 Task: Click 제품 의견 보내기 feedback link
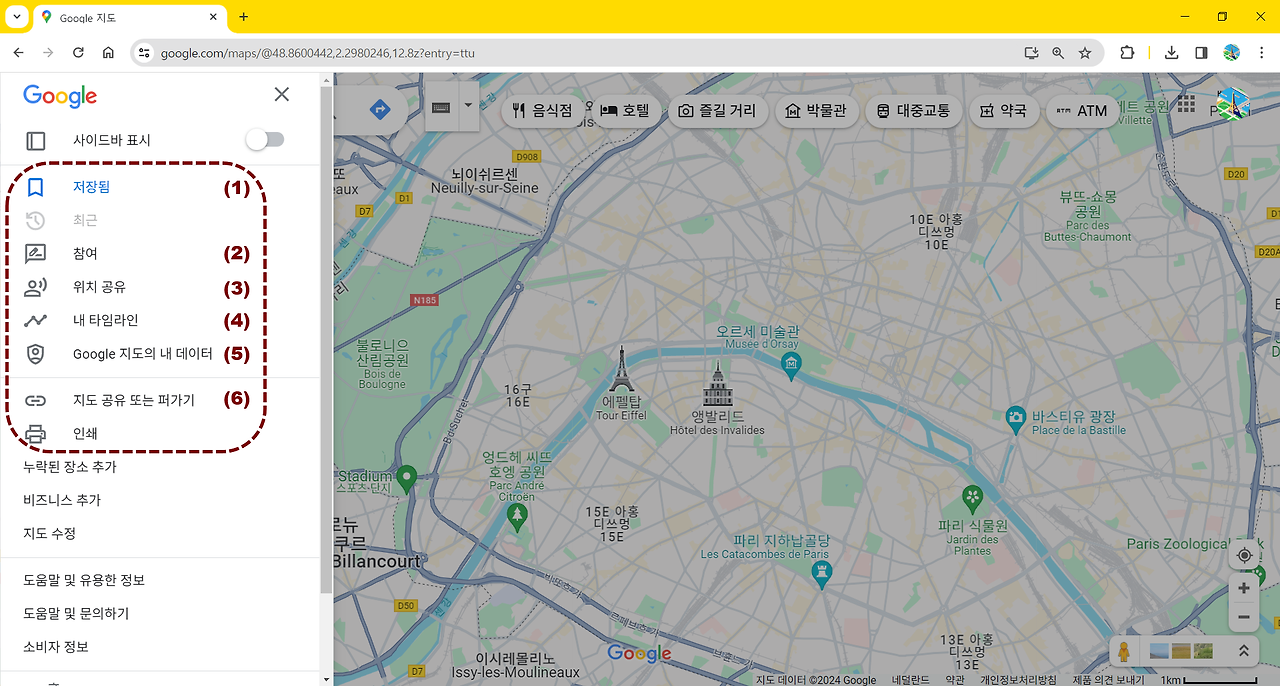pos(1108,680)
